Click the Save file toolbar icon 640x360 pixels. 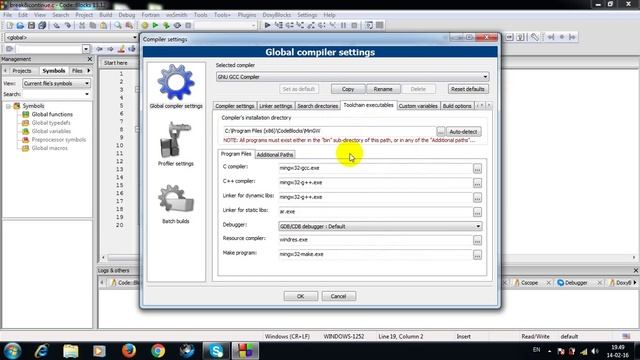point(31,25)
